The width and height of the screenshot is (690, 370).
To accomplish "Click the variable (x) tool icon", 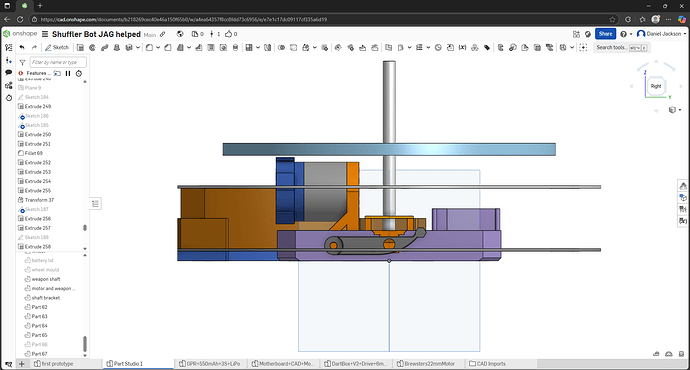I will [462, 48].
